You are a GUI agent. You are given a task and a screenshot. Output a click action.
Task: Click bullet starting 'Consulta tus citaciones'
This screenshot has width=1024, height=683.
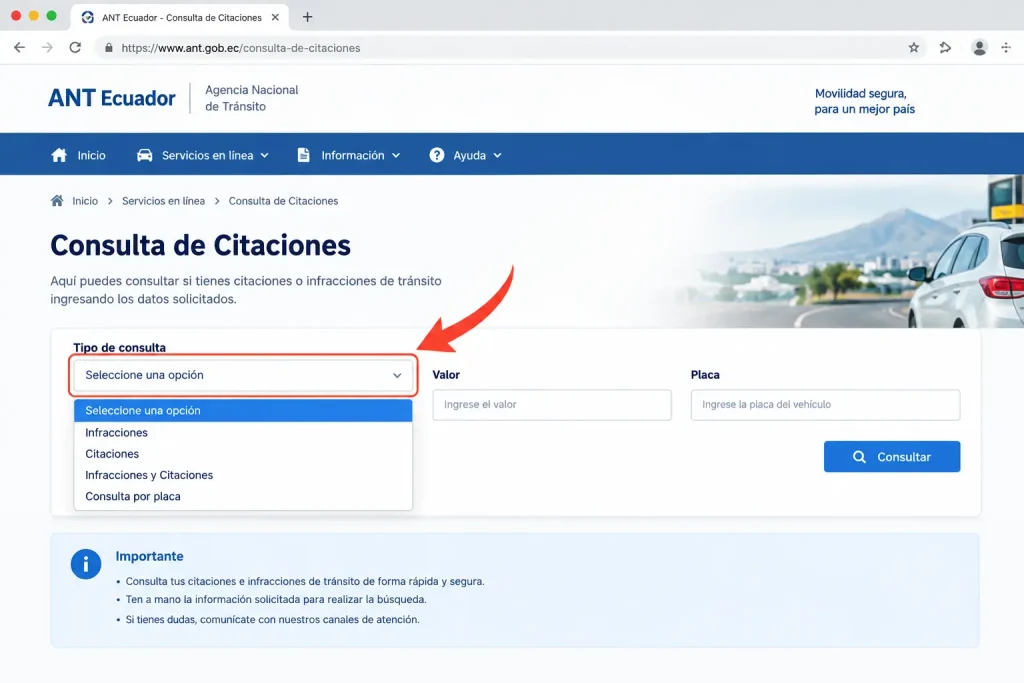305,581
